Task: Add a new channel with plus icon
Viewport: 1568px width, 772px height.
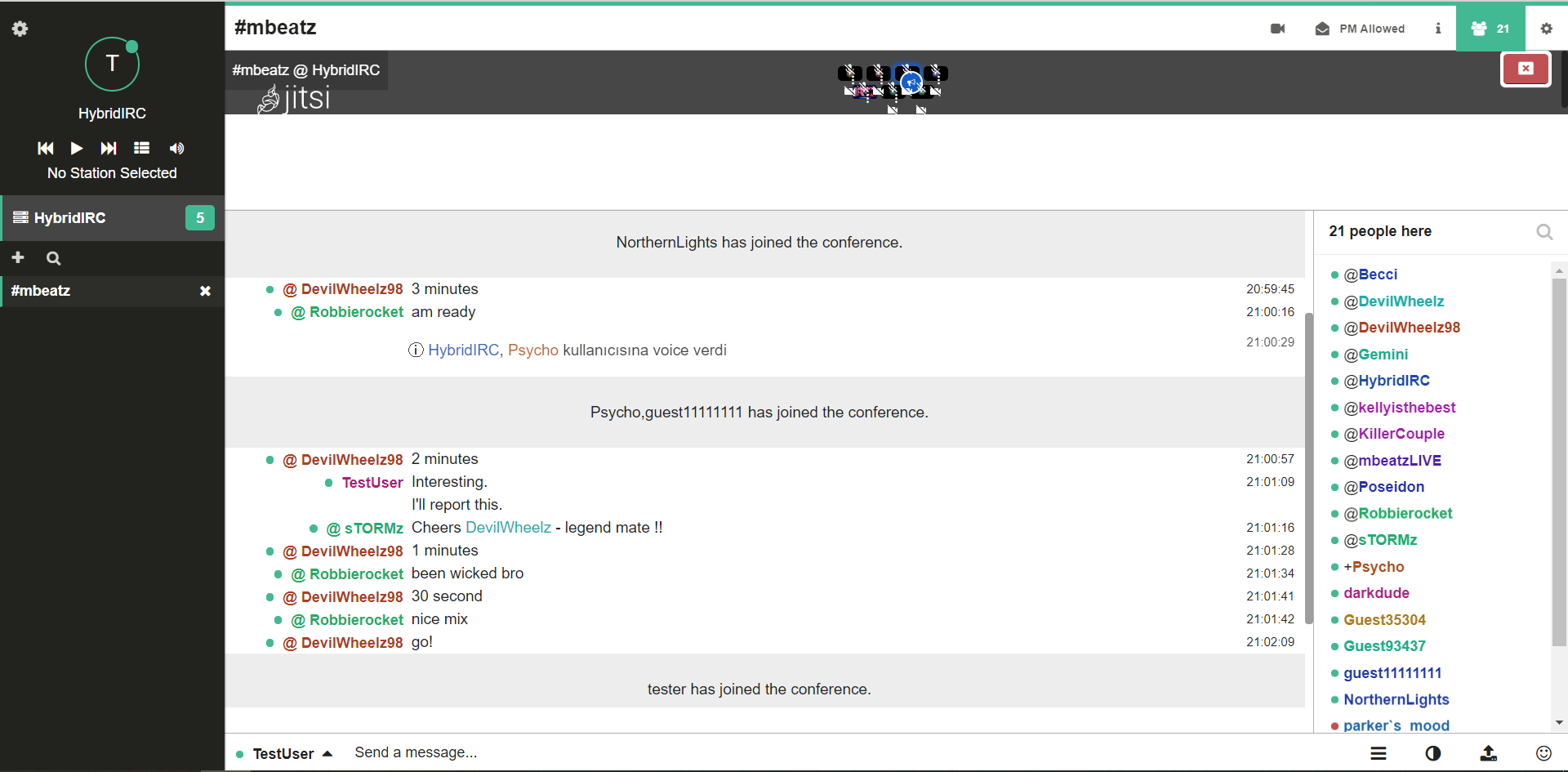Action: pos(18,258)
